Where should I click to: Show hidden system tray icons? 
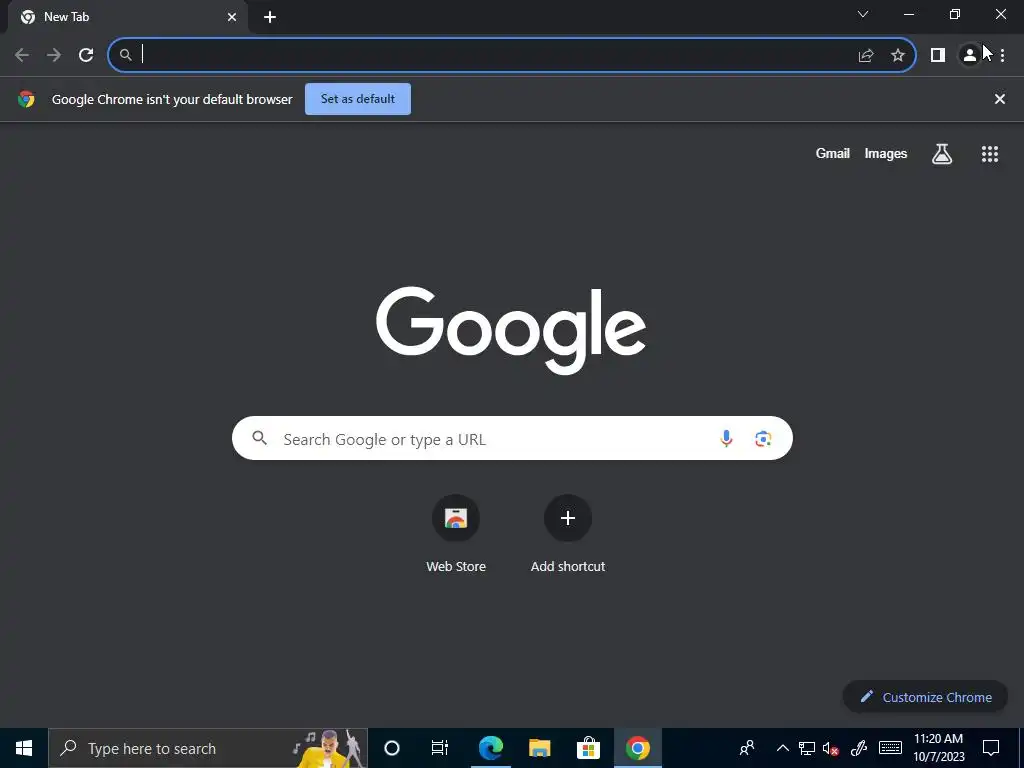pos(782,748)
